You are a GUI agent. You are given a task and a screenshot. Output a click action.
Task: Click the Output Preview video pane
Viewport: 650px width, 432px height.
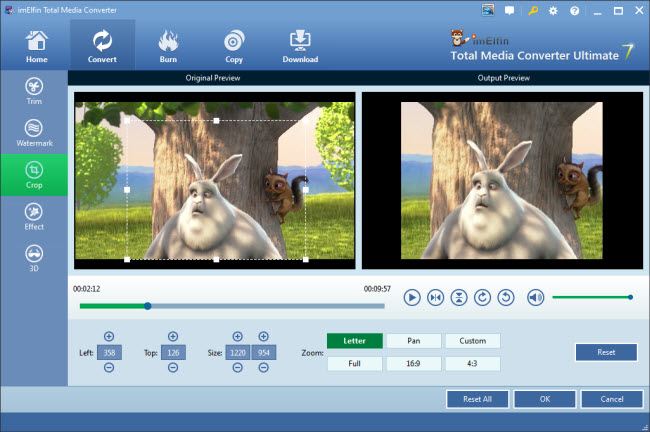pyautogui.click(x=502, y=181)
